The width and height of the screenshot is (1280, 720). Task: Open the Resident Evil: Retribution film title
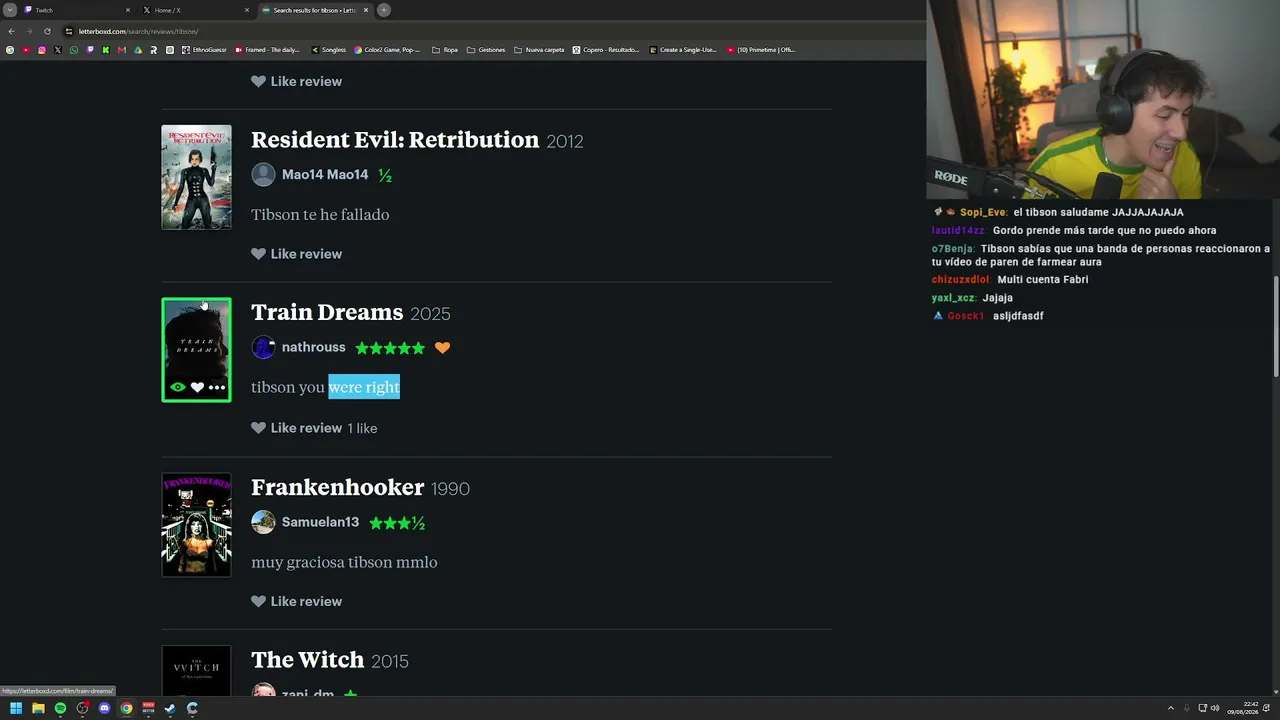point(395,140)
